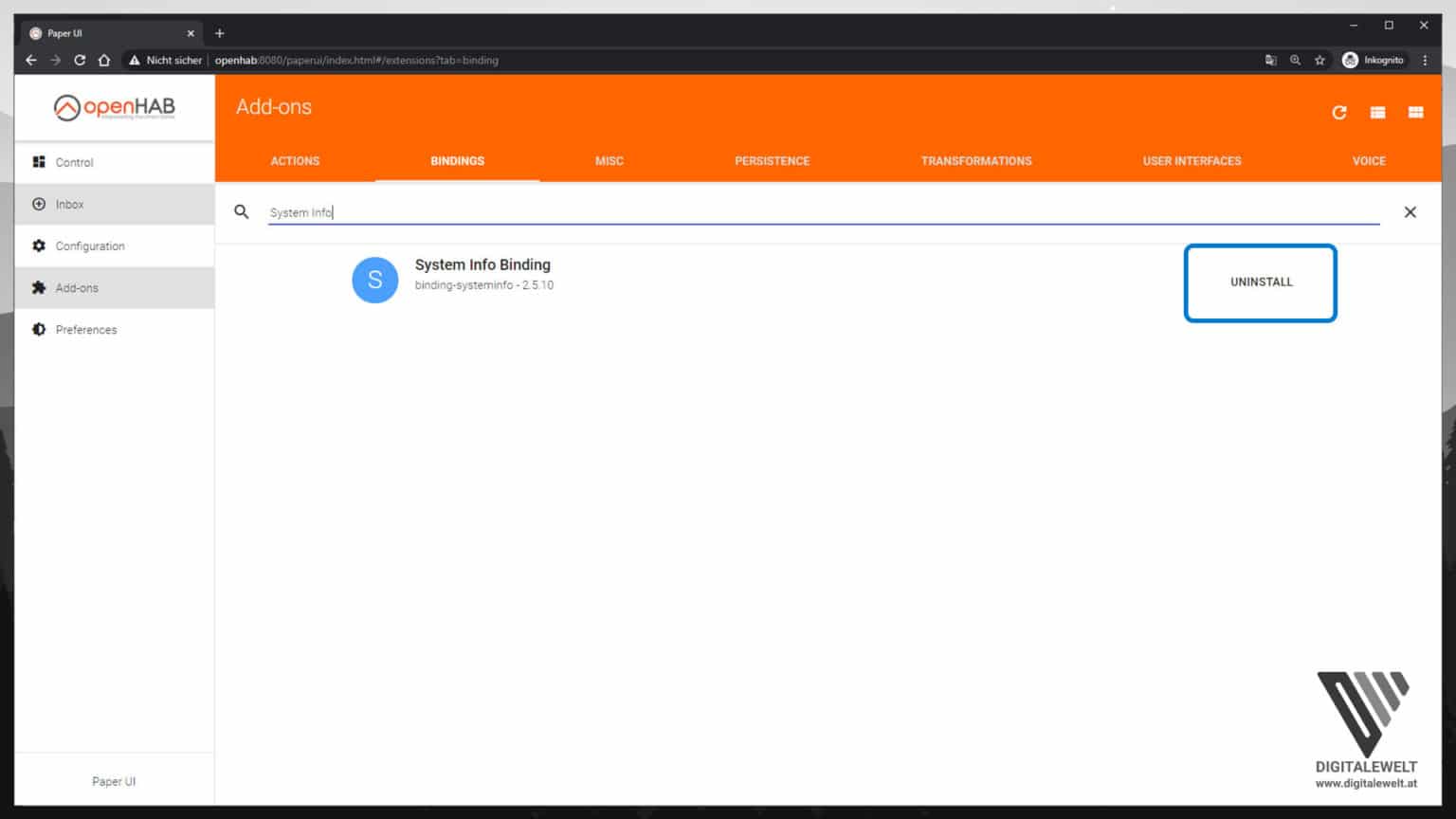The image size is (1456, 819).
Task: Open the Persistence tab
Action: pyautogui.click(x=772, y=161)
